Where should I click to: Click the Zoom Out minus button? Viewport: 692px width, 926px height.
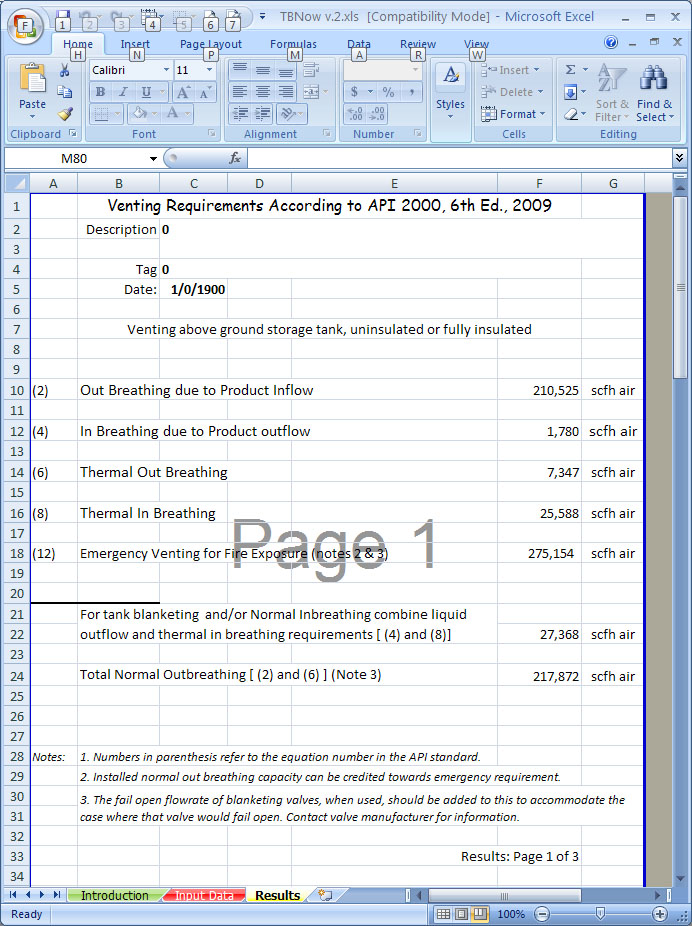[x=541, y=914]
